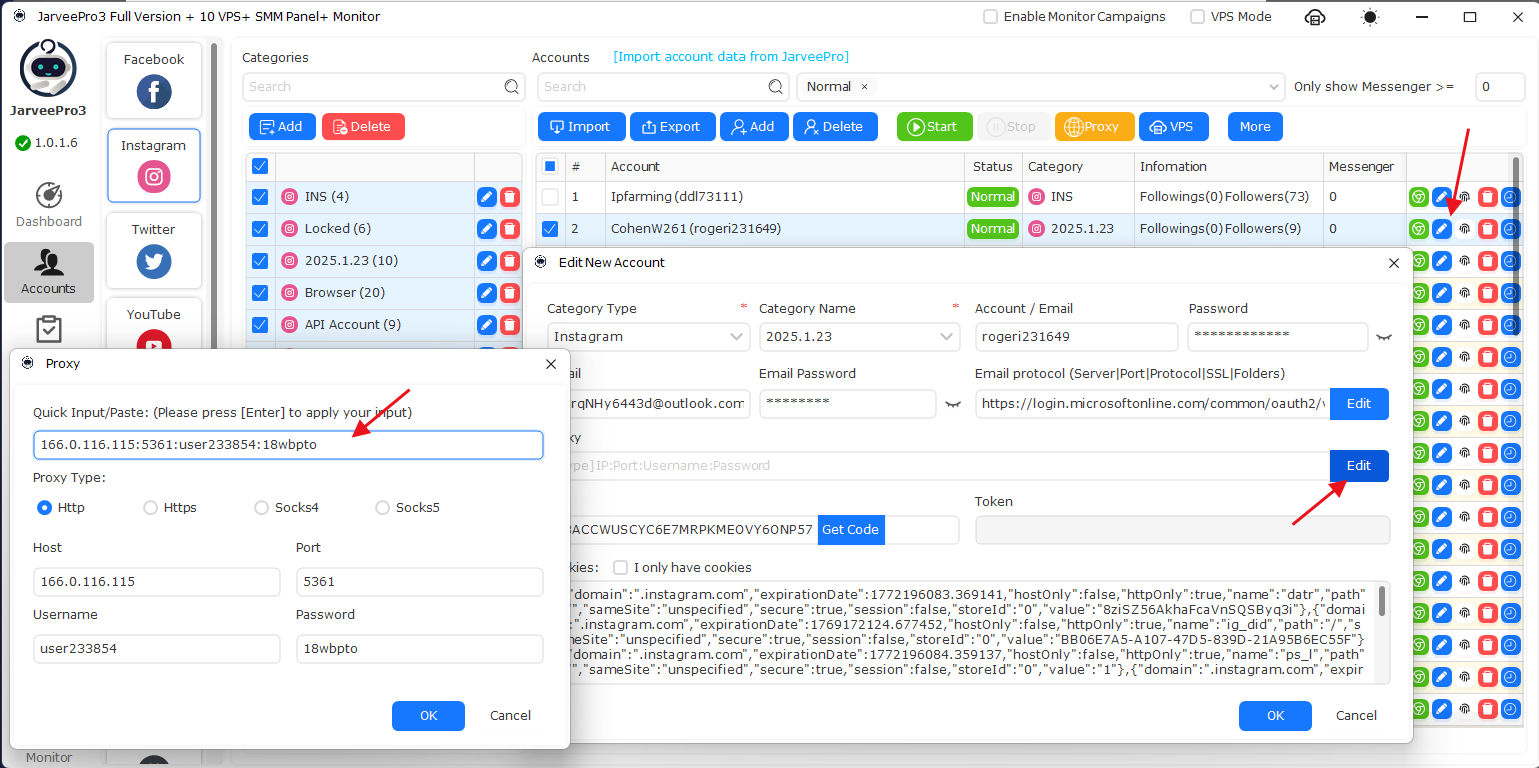Uncheck the Browser (20) category checkbox
Viewport: 1539px width, 768px height.
[x=260, y=293]
